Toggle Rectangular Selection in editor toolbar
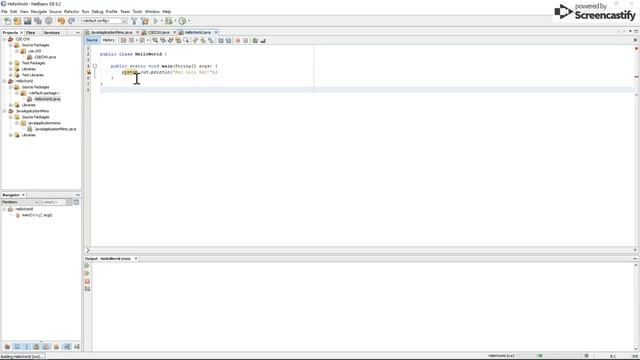640x360 pixels. (x=186, y=40)
